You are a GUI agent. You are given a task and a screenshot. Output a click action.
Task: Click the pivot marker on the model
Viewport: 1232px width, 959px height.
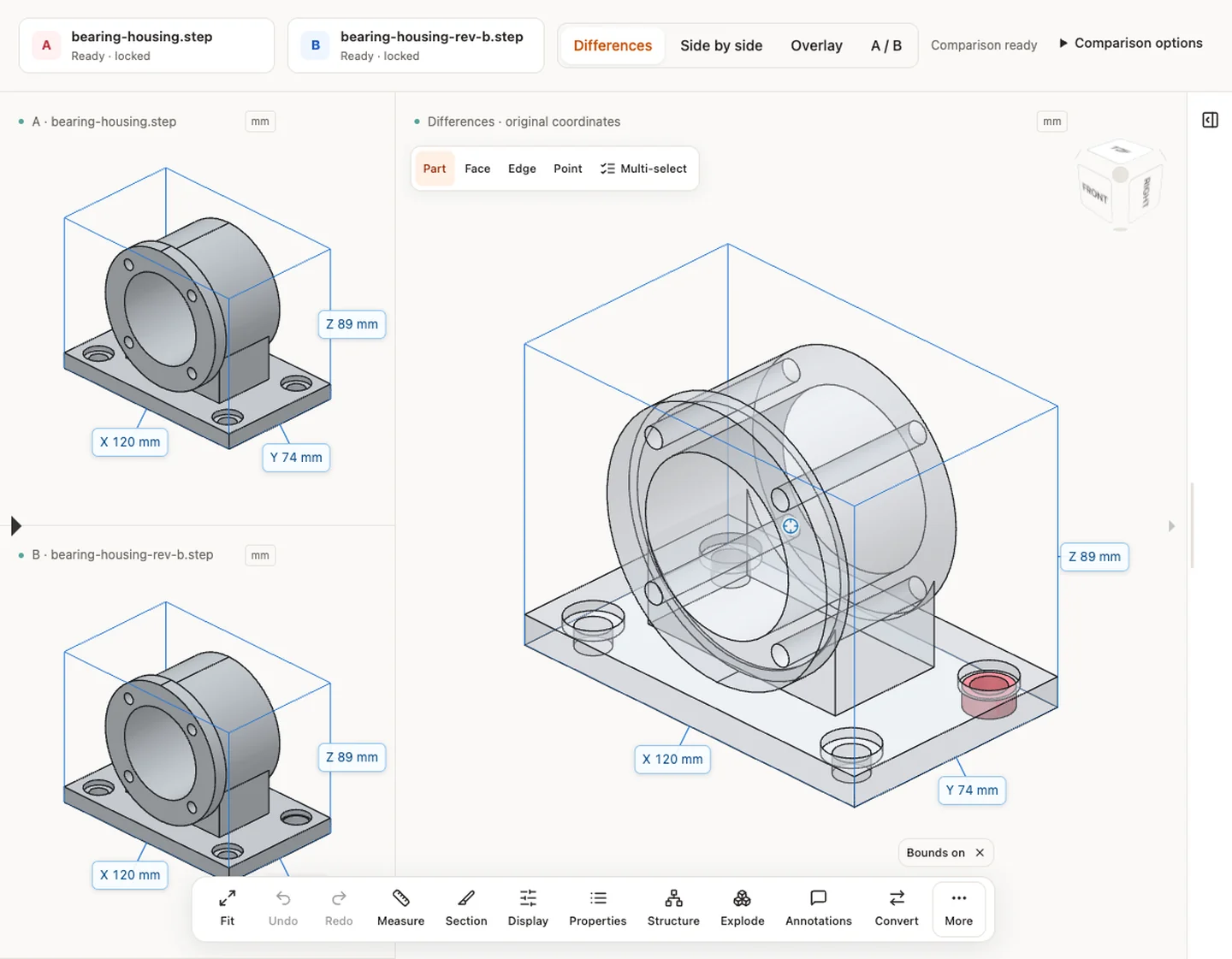point(791,526)
